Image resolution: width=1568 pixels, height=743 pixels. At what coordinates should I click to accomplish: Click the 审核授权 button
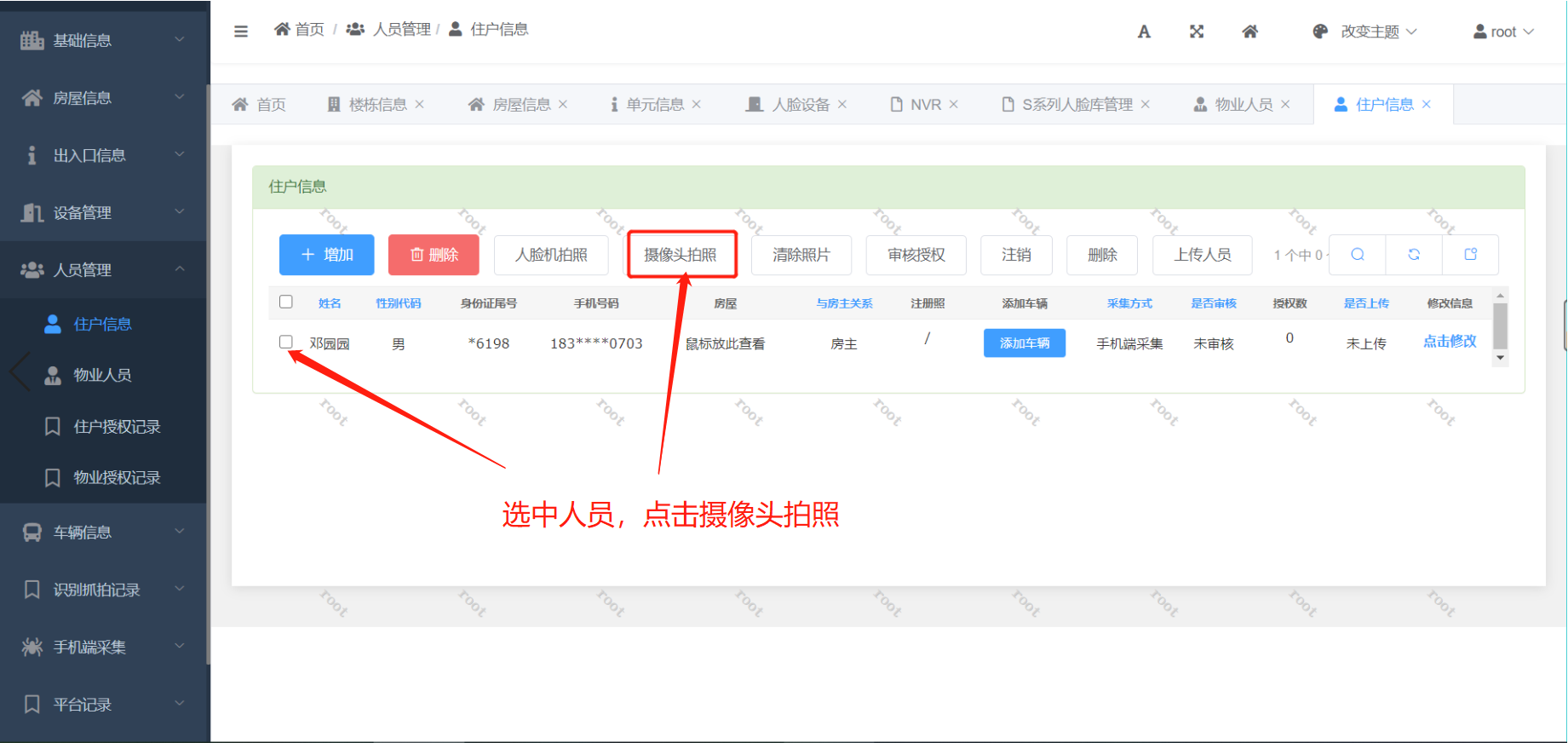click(916, 255)
